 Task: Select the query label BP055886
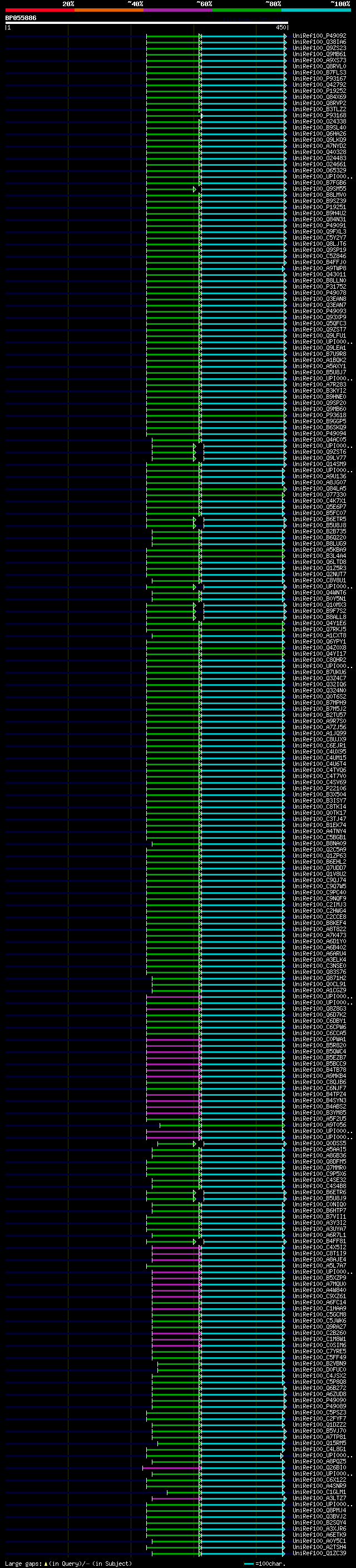pyautogui.click(x=21, y=18)
